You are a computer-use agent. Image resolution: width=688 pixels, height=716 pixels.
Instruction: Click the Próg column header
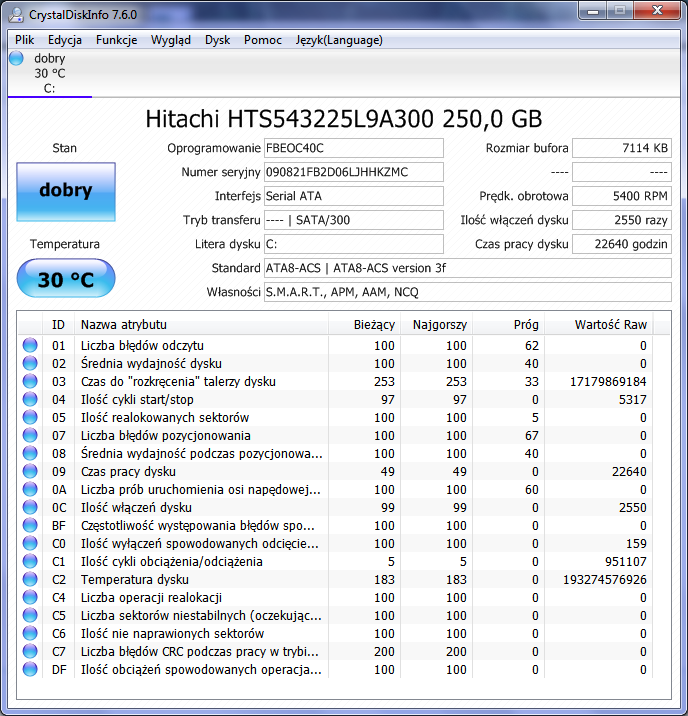(509, 325)
